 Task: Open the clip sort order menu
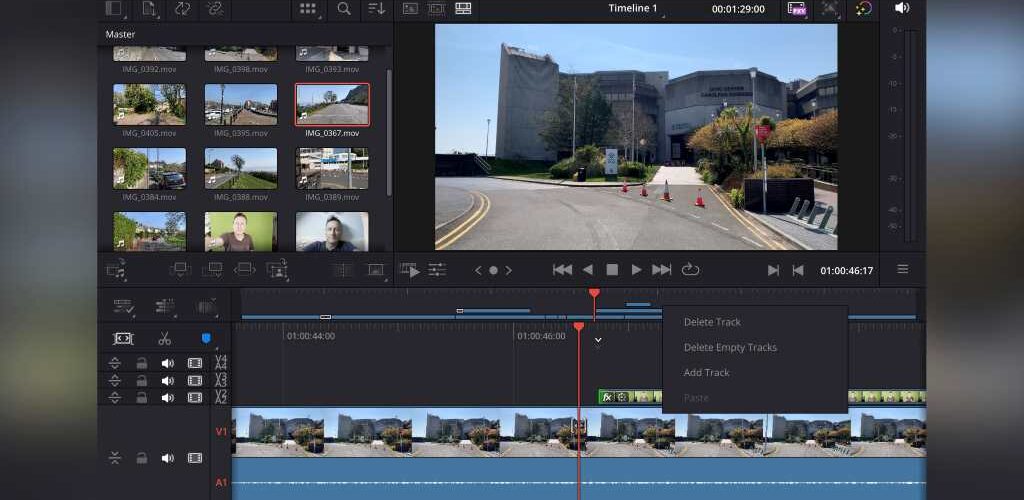click(376, 8)
